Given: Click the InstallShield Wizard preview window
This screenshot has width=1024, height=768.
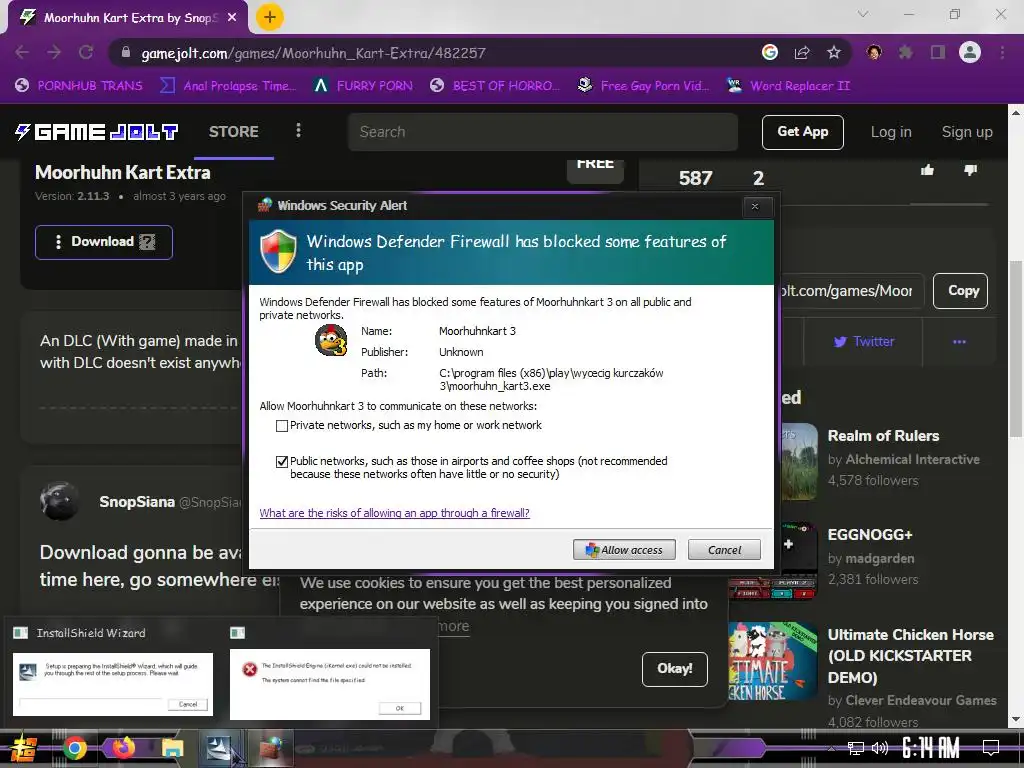Looking at the screenshot, I should (113, 684).
